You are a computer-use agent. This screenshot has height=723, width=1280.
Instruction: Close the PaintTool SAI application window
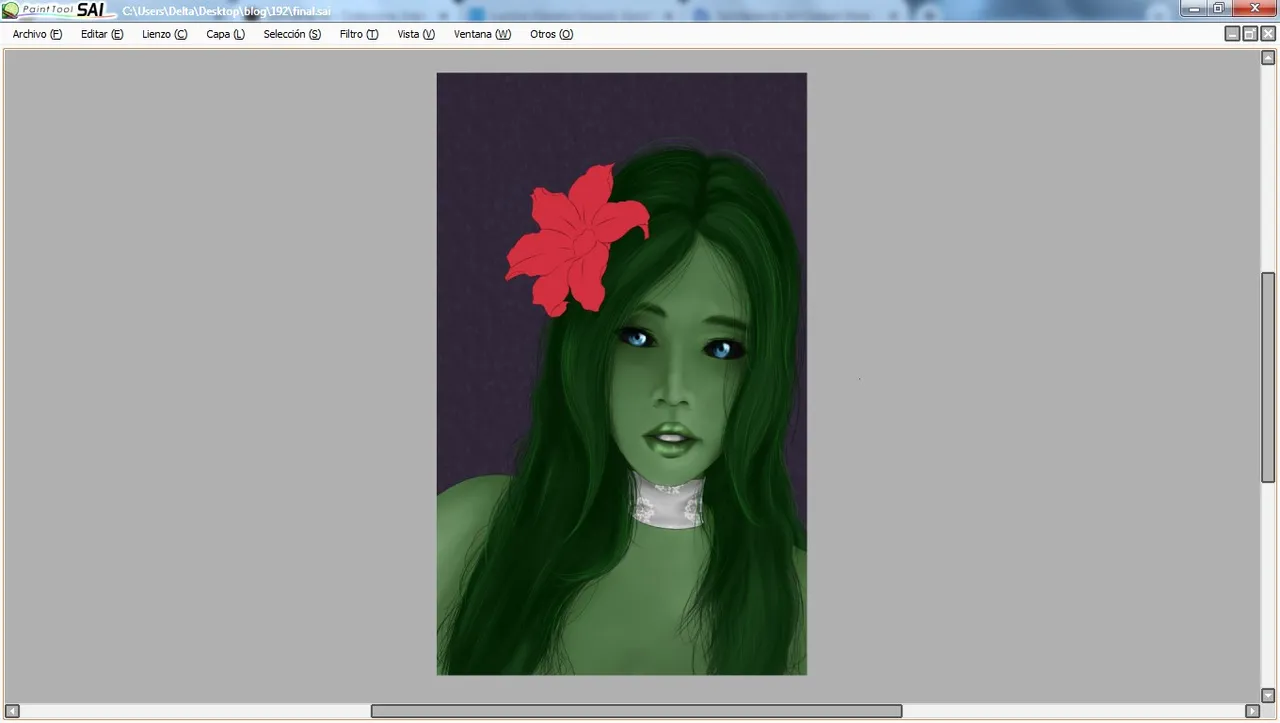coord(1255,9)
